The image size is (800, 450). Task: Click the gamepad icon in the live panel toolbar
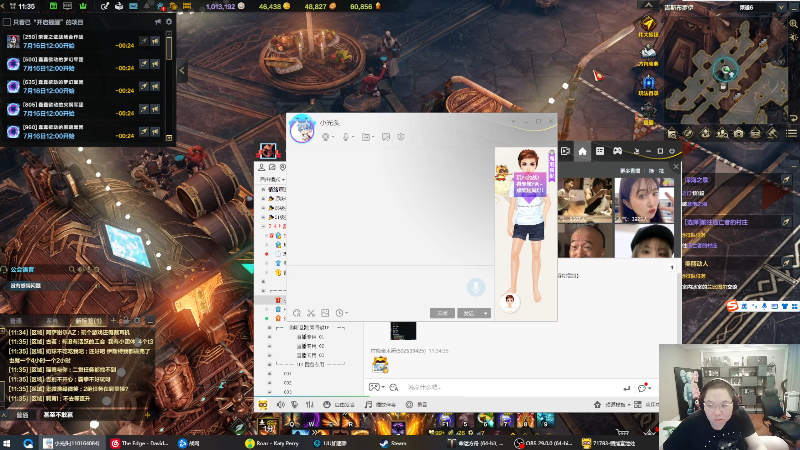[x=617, y=151]
